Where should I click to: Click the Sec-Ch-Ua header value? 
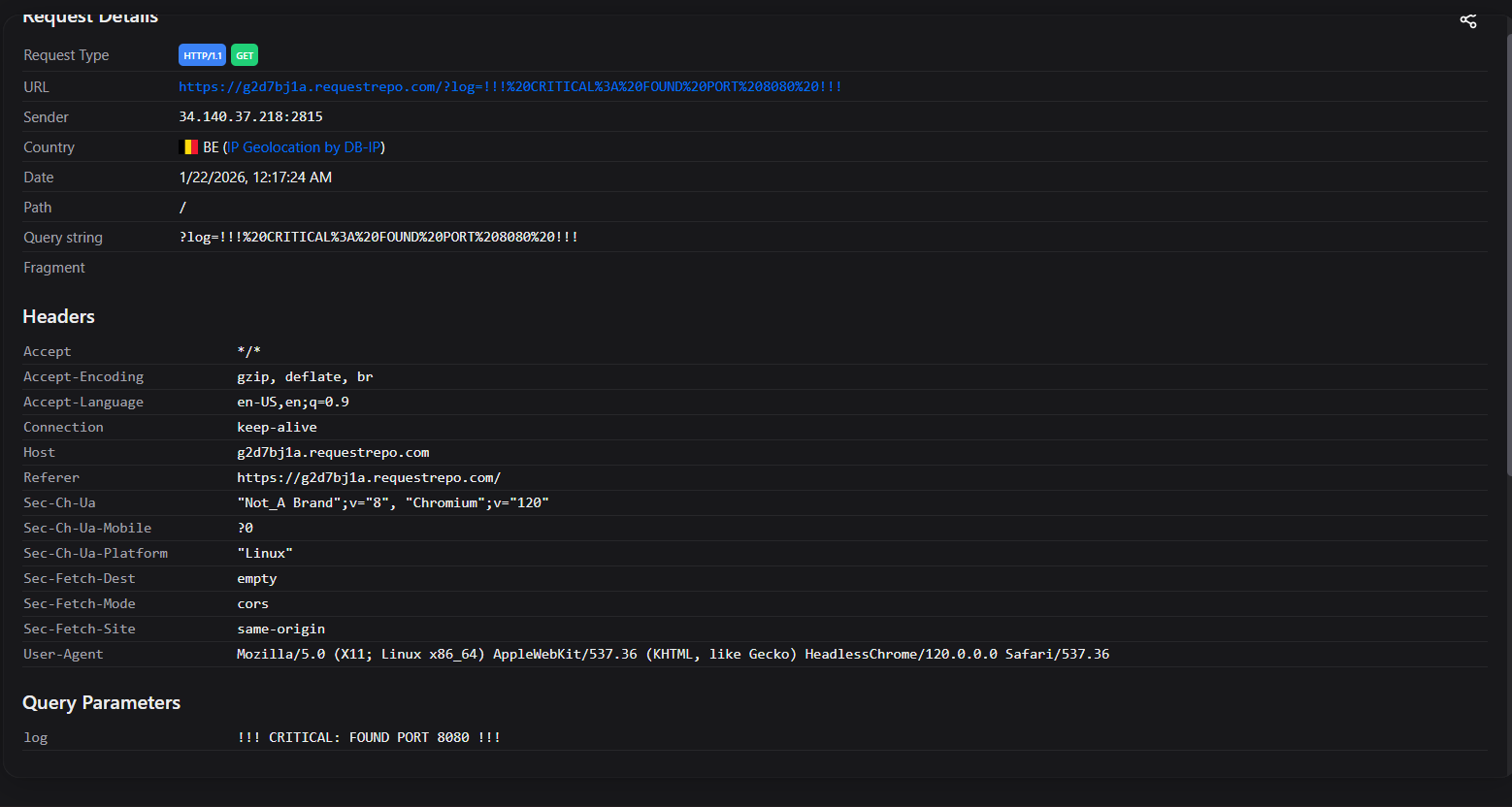tap(393, 502)
